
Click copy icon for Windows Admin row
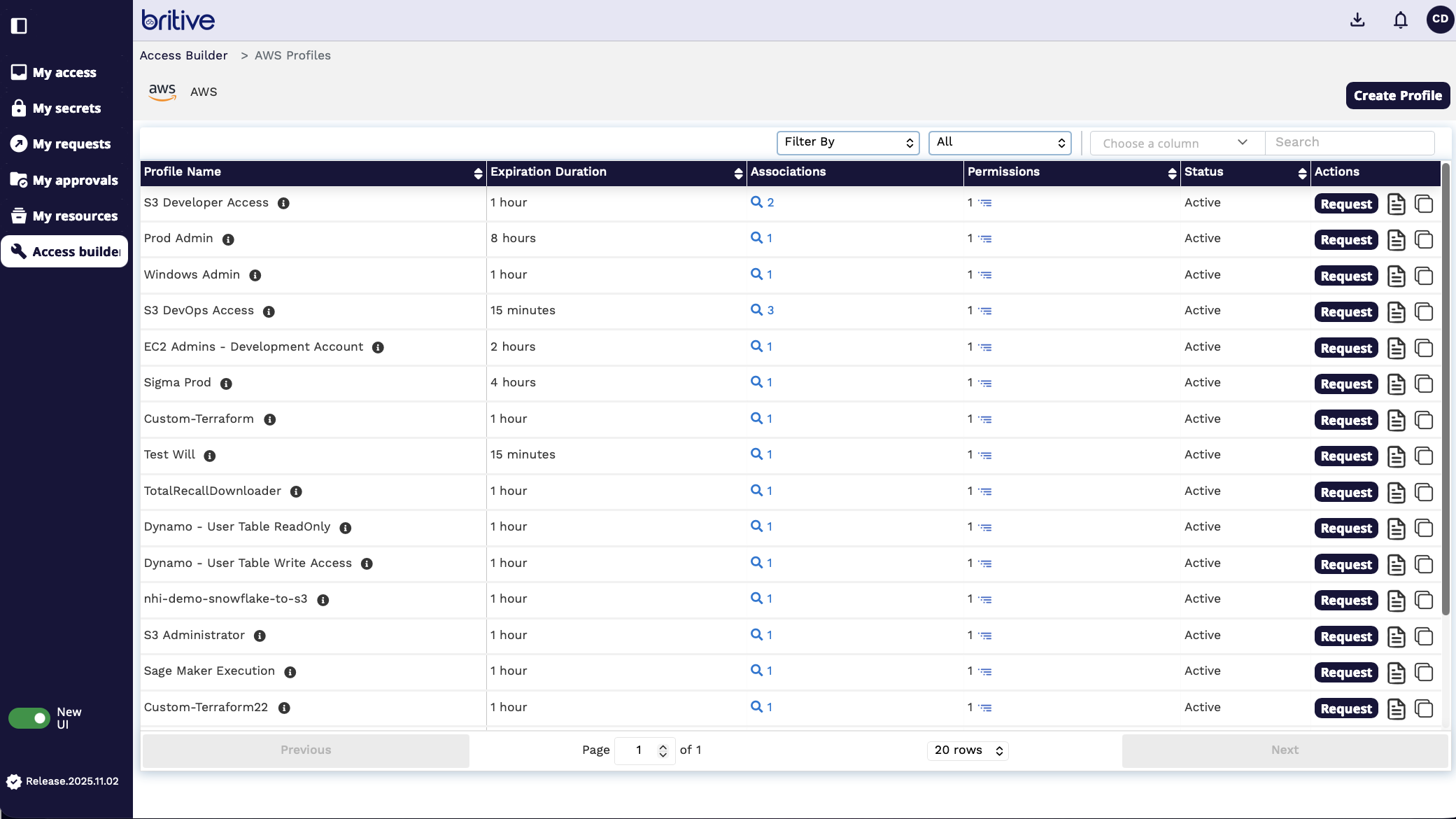click(1424, 276)
